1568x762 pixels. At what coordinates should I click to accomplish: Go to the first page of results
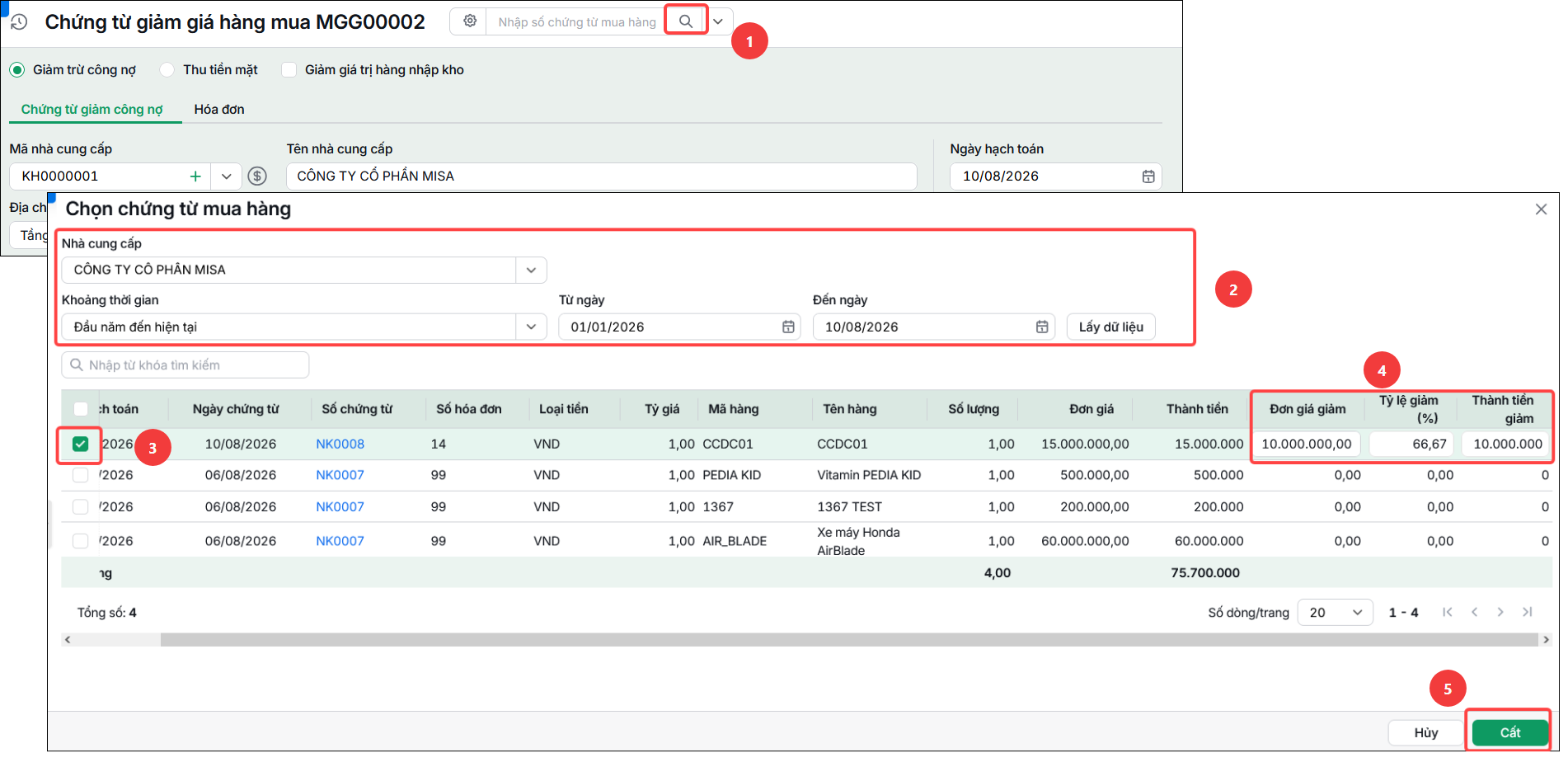coord(1448,613)
